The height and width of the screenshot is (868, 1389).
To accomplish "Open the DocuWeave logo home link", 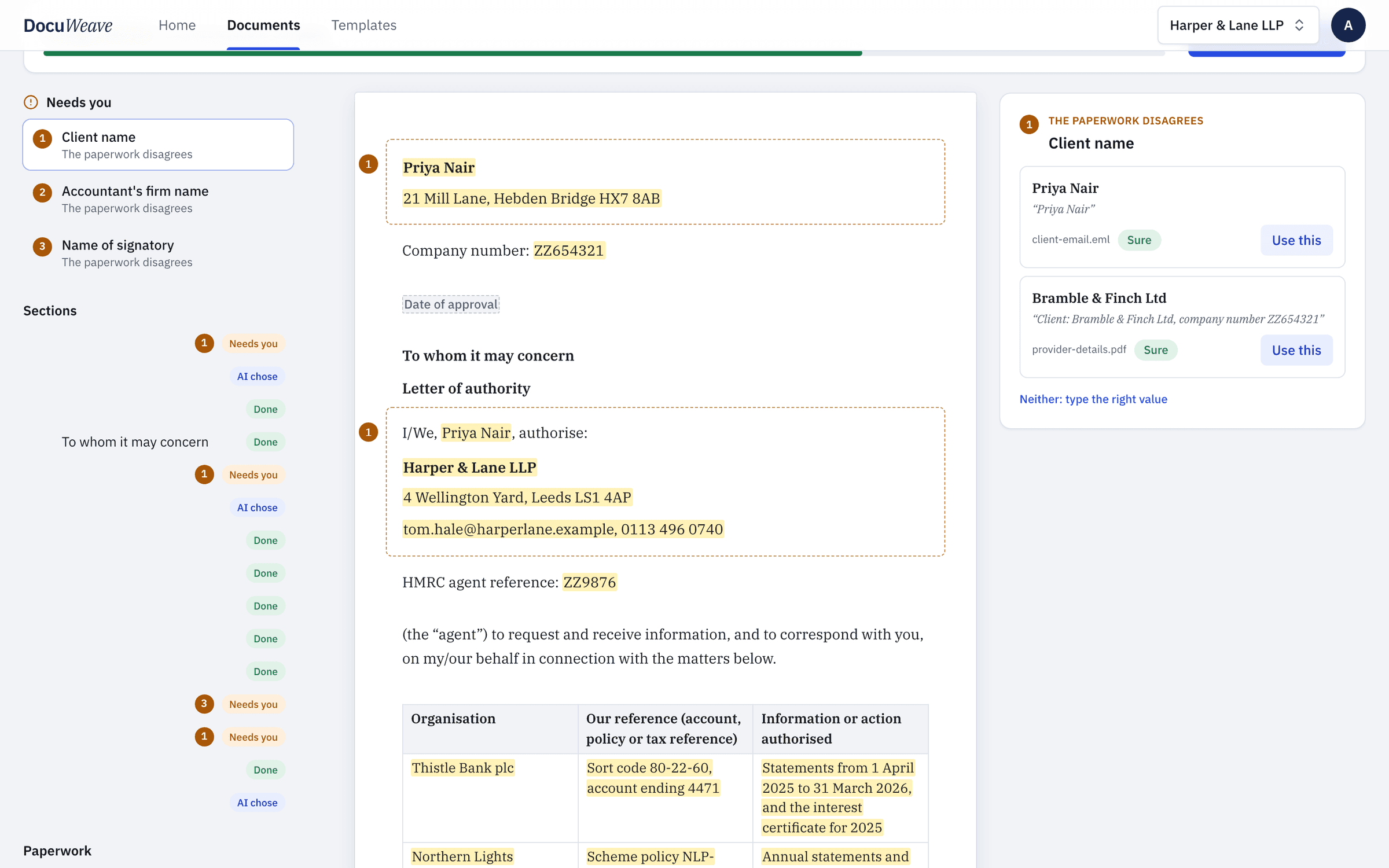I will tap(68, 25).
